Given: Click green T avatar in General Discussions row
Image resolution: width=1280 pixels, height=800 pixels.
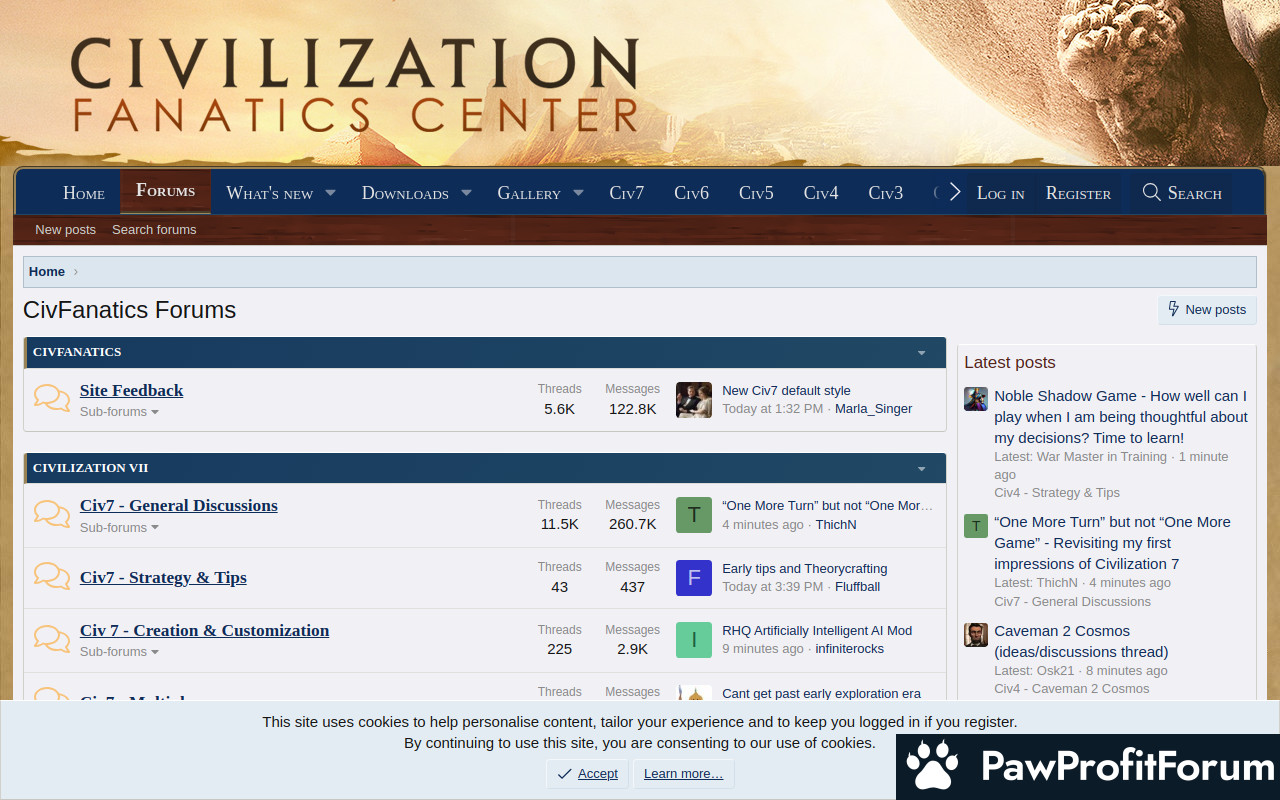Looking at the screenshot, I should click(x=694, y=515).
